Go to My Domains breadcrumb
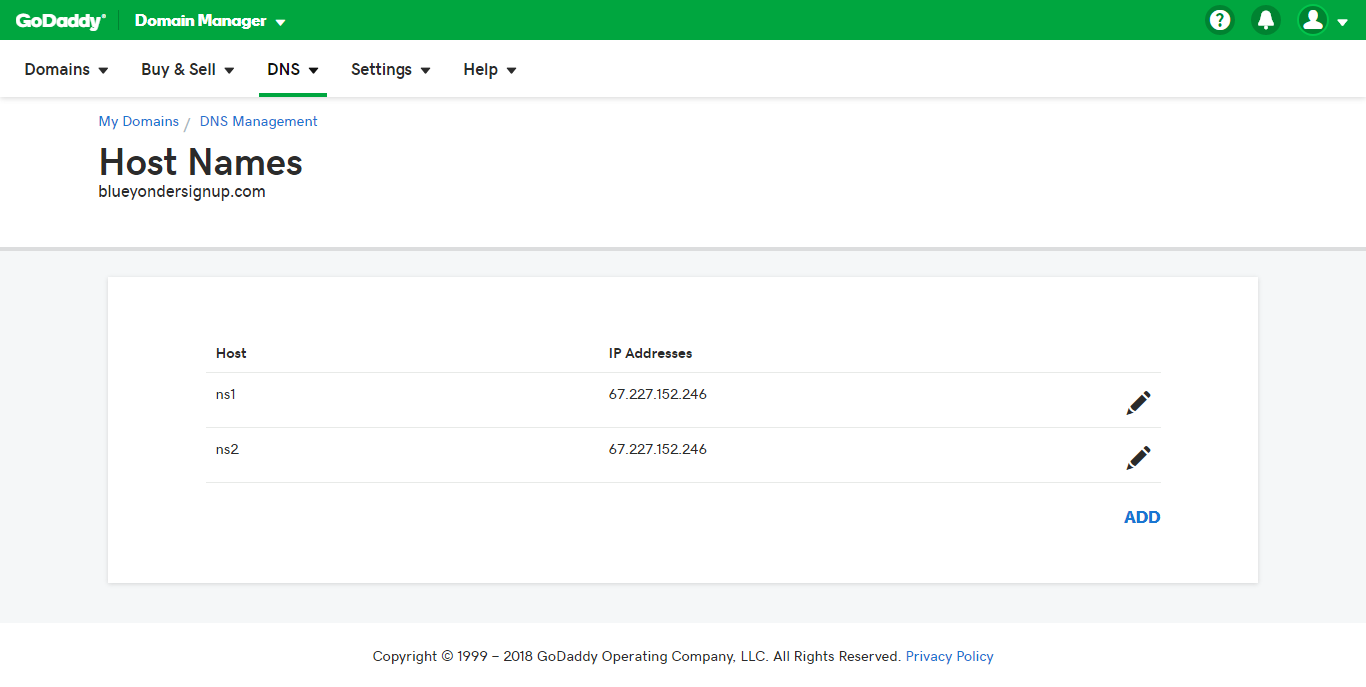This screenshot has height=687, width=1366. (x=138, y=121)
